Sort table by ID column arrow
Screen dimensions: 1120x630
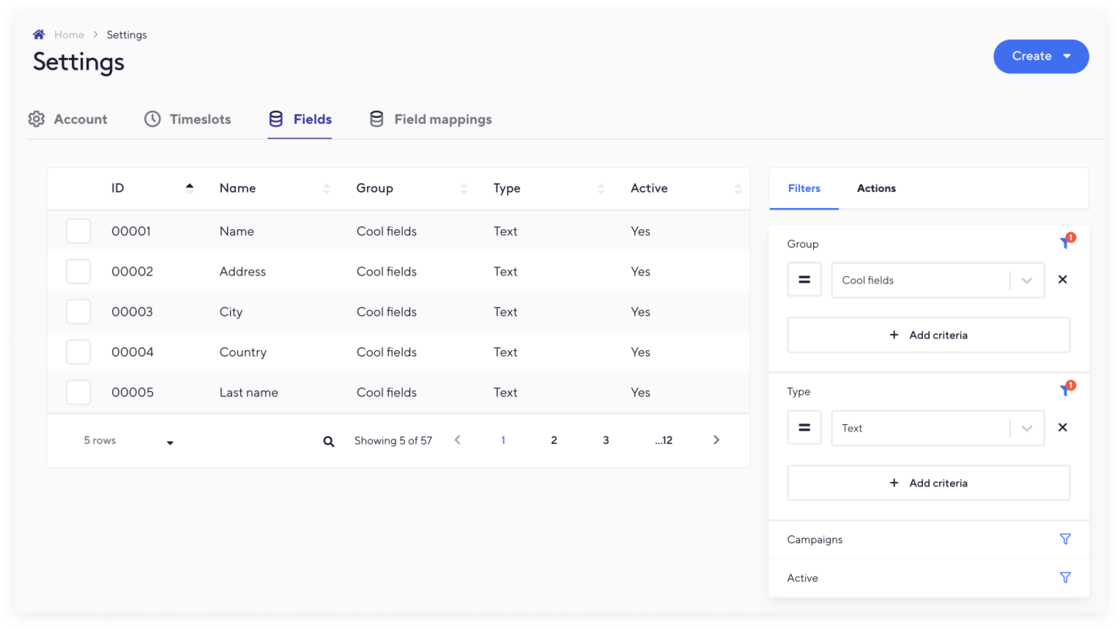pos(189,188)
